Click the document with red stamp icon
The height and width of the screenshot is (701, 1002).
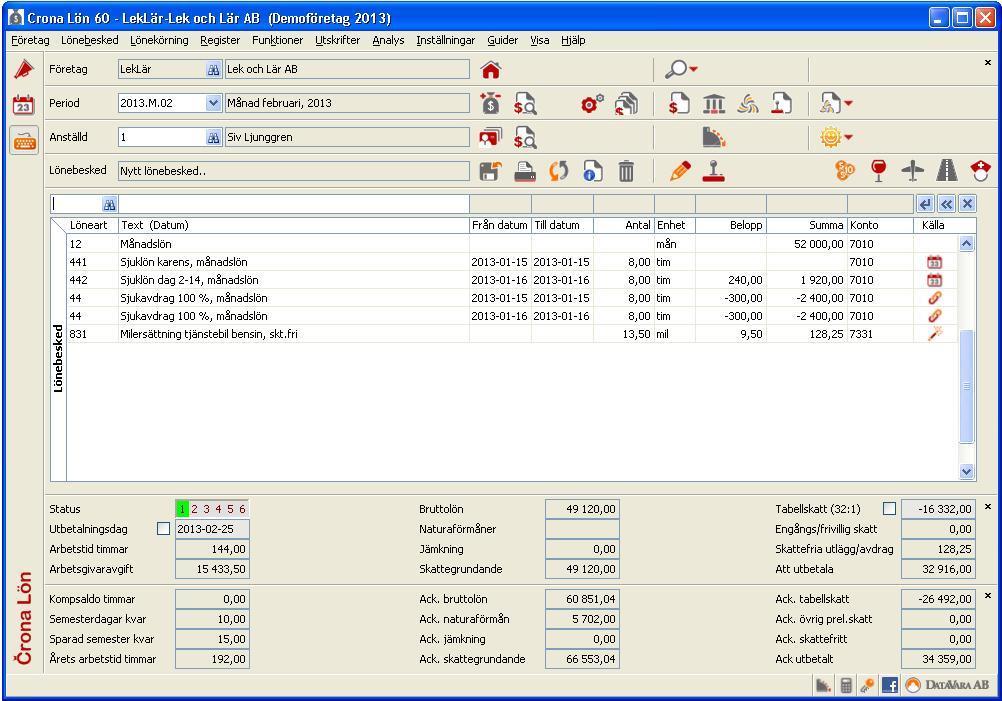click(781, 103)
